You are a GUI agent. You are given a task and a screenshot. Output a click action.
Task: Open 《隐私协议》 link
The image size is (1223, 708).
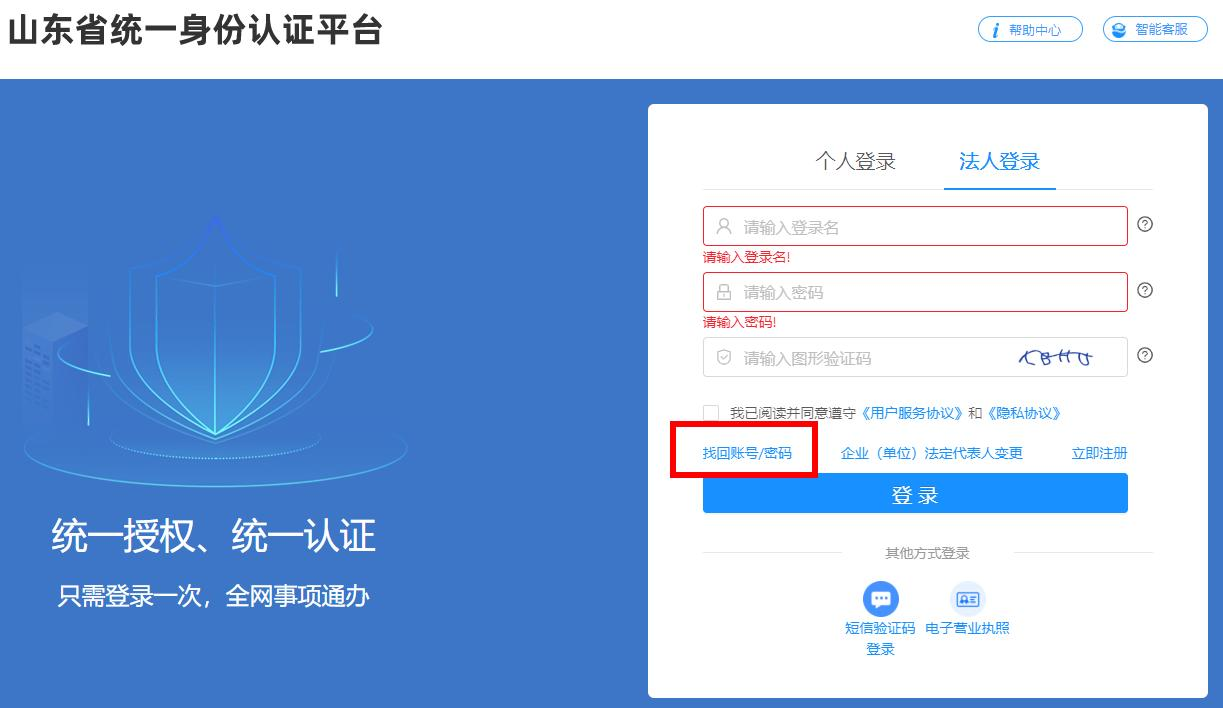(x=1024, y=413)
